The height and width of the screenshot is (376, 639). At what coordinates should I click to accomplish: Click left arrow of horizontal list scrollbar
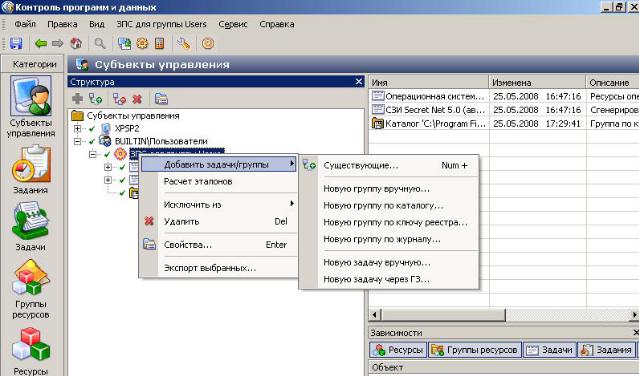[x=375, y=314]
